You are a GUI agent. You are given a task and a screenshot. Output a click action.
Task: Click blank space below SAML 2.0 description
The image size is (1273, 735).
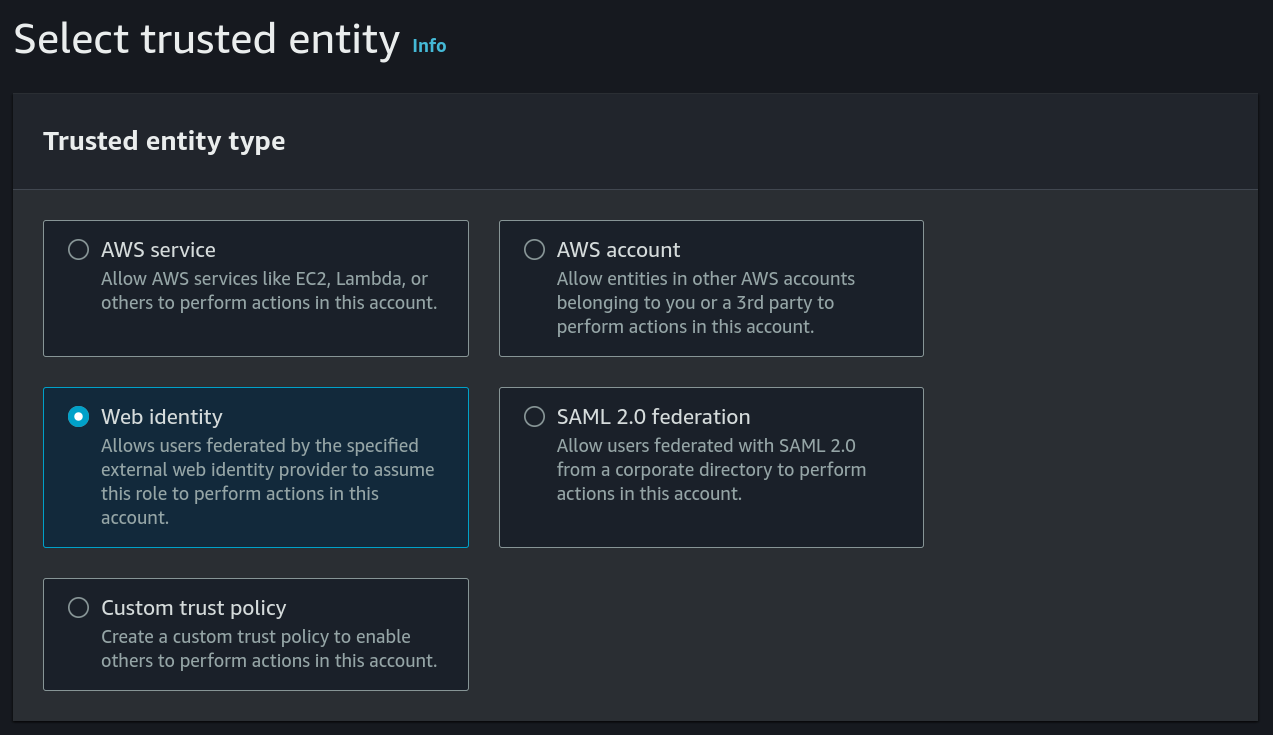(x=711, y=525)
